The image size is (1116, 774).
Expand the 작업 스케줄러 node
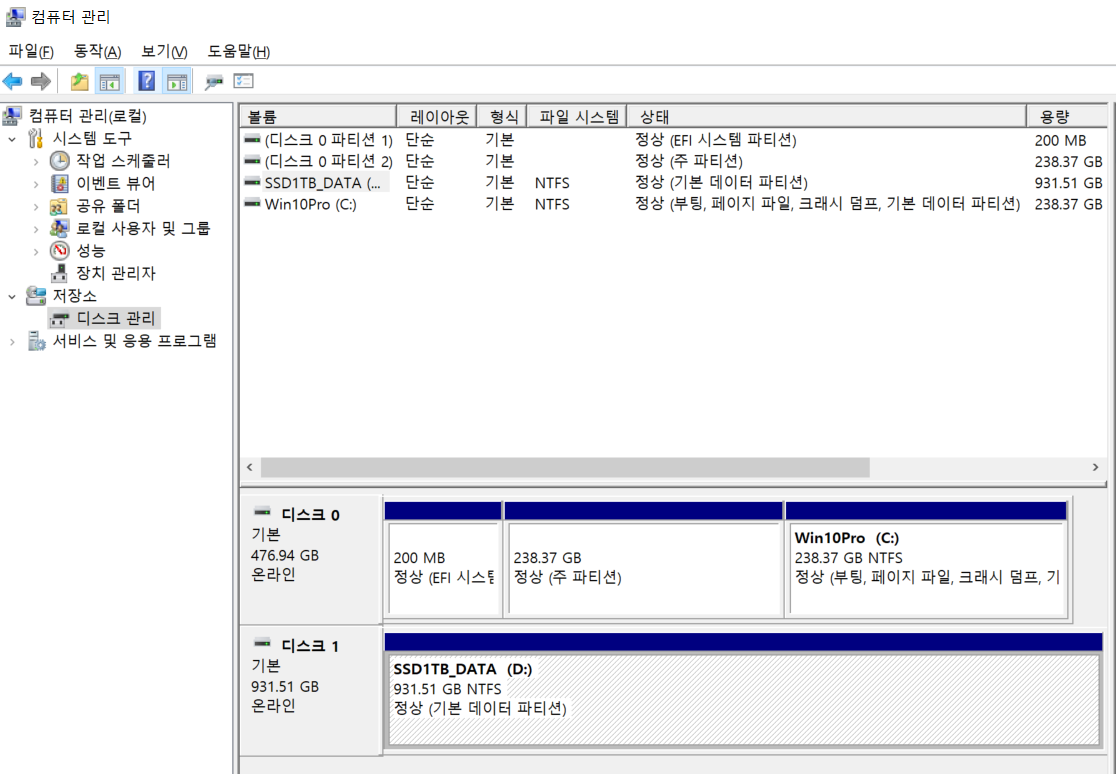click(36, 162)
